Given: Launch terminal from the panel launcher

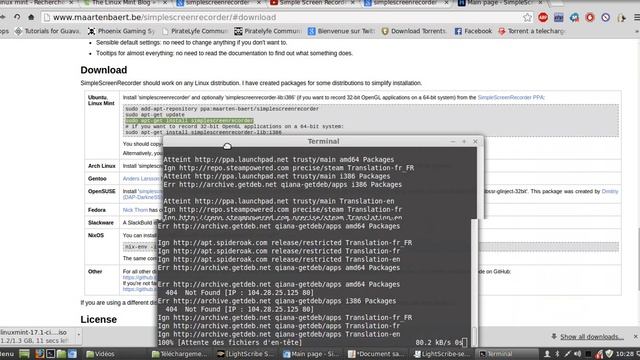Looking at the screenshot, I should [x=50, y=354].
